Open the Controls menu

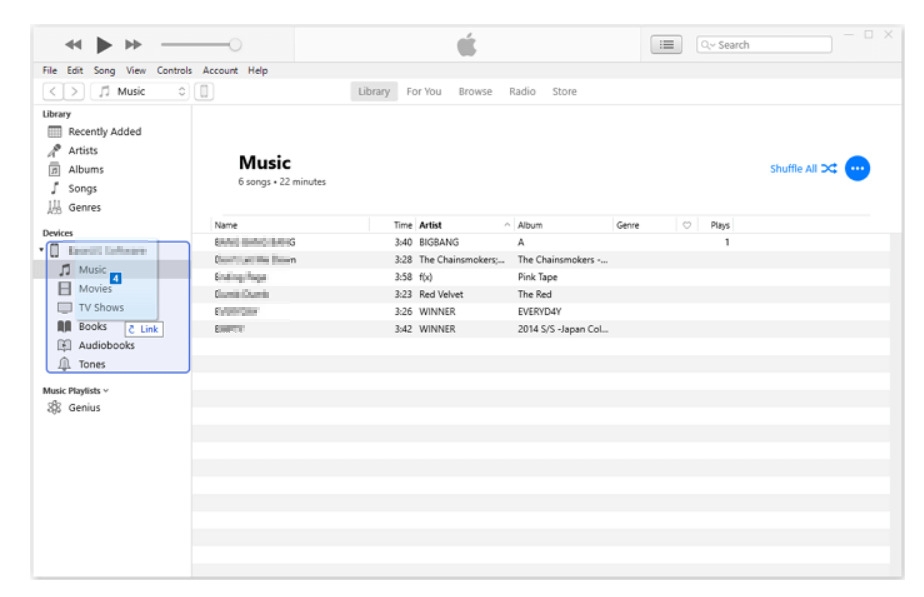tap(174, 70)
